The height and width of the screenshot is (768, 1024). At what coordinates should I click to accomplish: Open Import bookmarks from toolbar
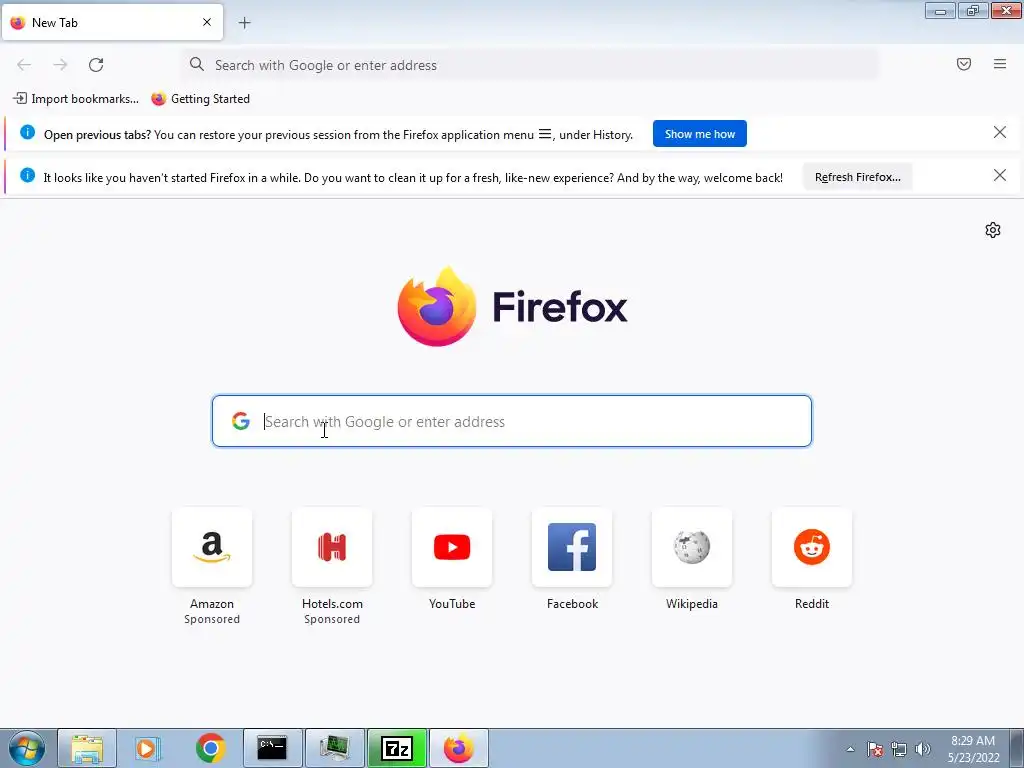76,99
